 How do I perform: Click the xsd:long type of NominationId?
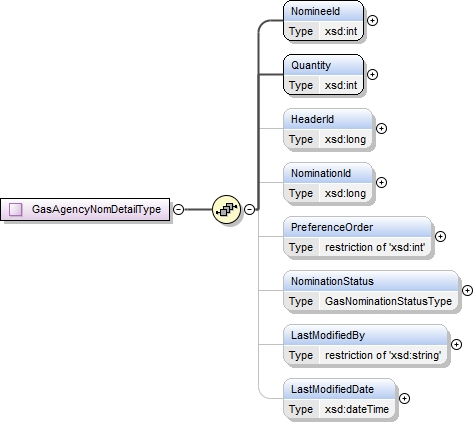tap(345, 193)
